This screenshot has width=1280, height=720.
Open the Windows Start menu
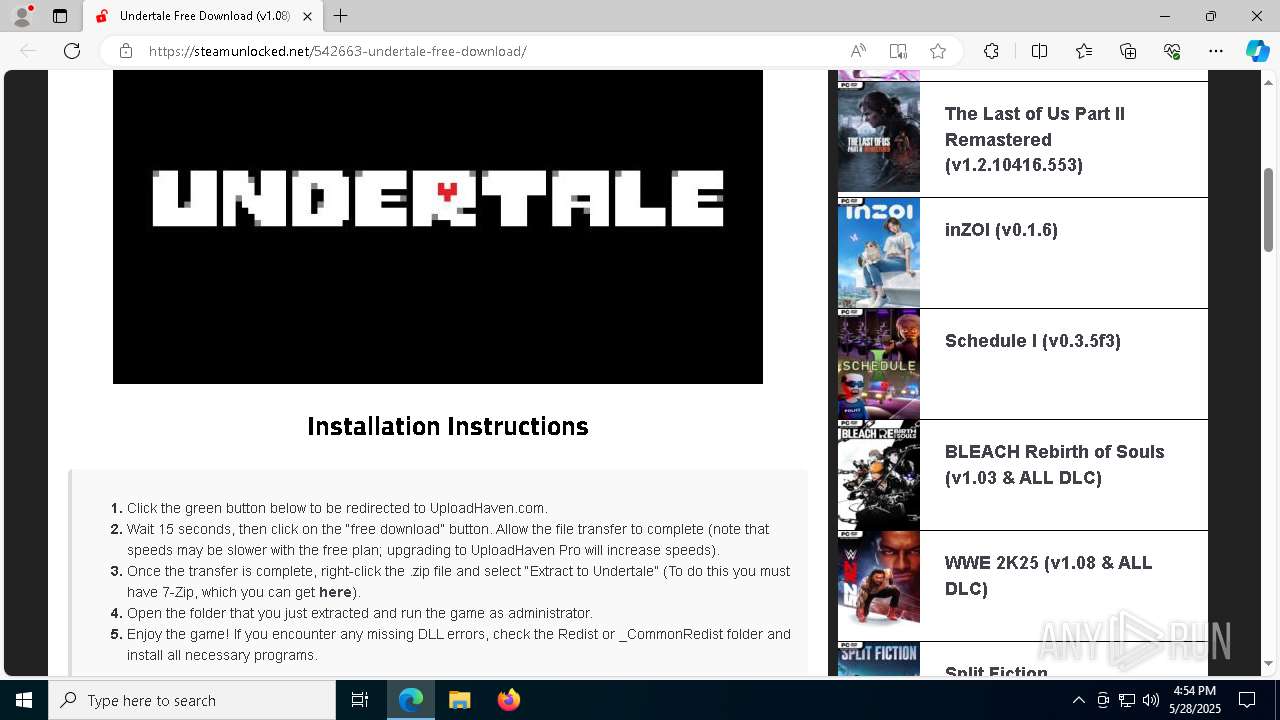tap(24, 700)
